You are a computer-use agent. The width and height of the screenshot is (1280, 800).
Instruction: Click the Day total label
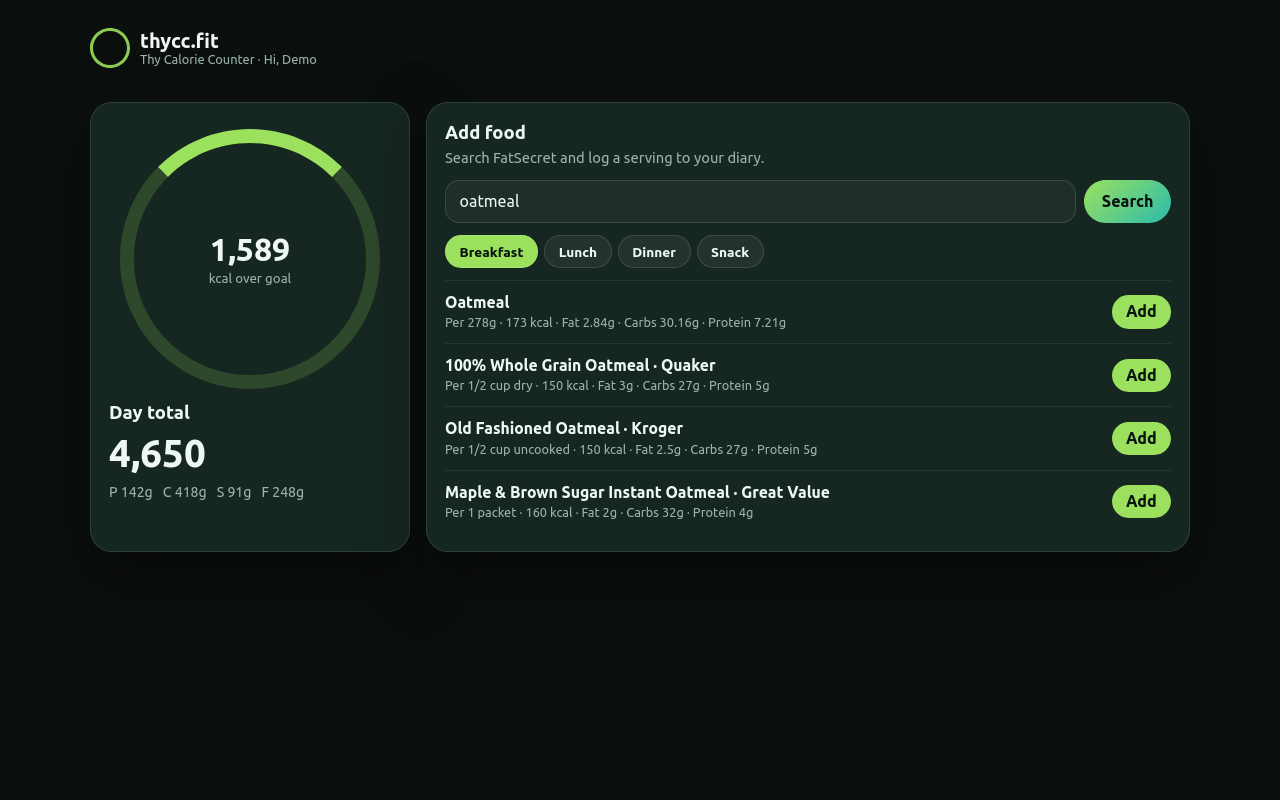(x=149, y=412)
